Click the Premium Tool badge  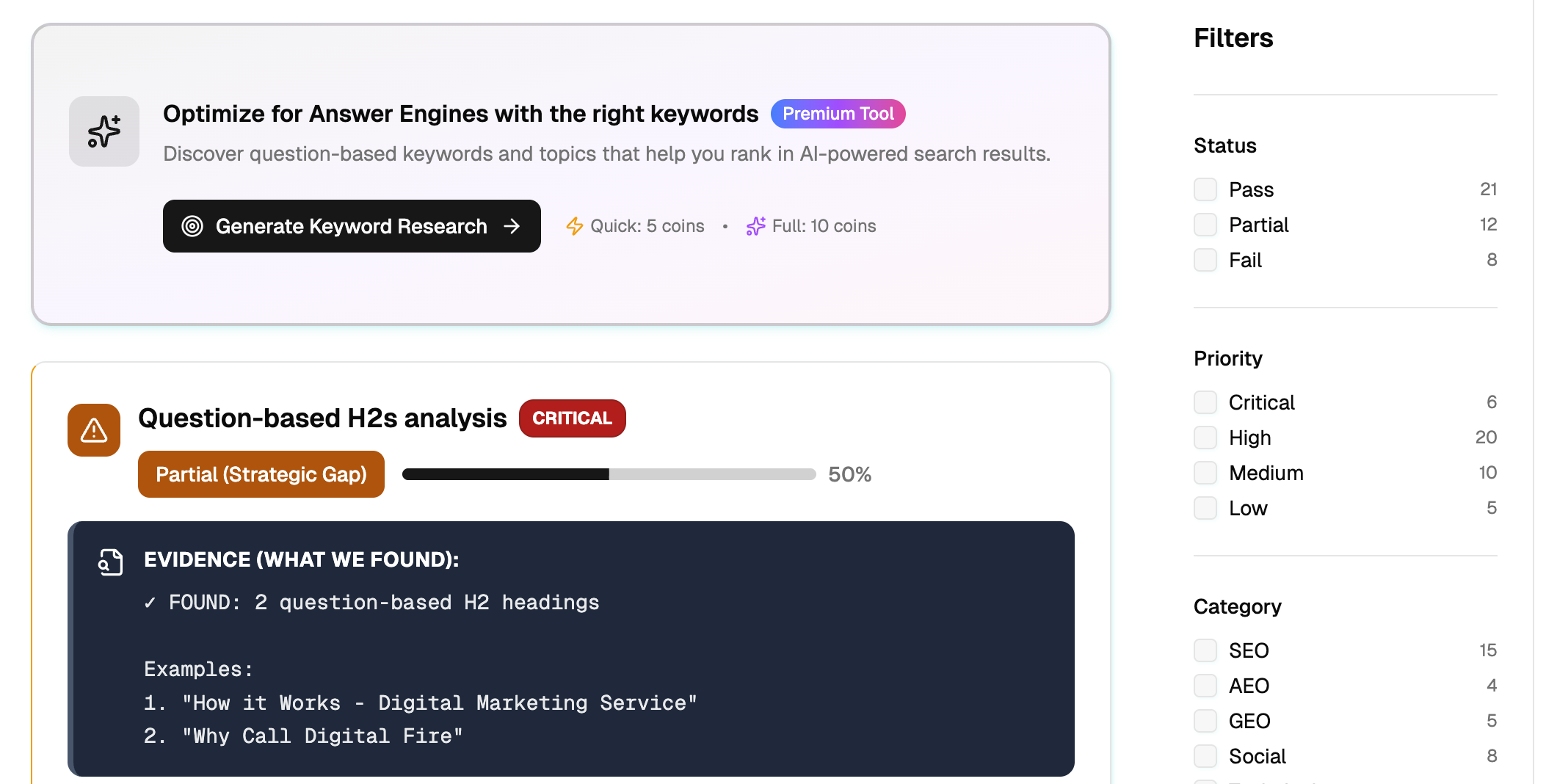pyautogui.click(x=838, y=114)
